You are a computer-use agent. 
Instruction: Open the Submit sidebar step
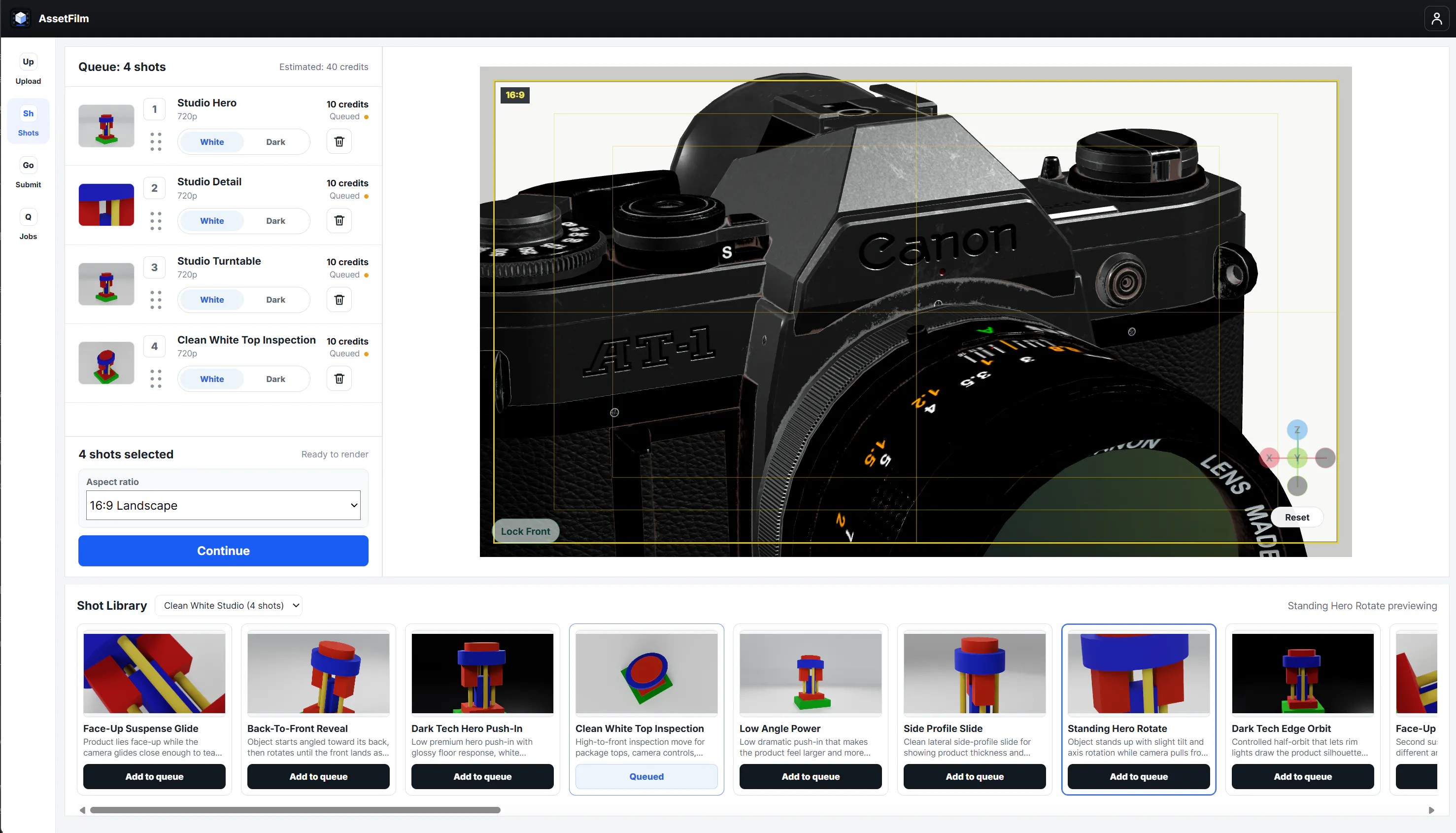click(x=28, y=174)
